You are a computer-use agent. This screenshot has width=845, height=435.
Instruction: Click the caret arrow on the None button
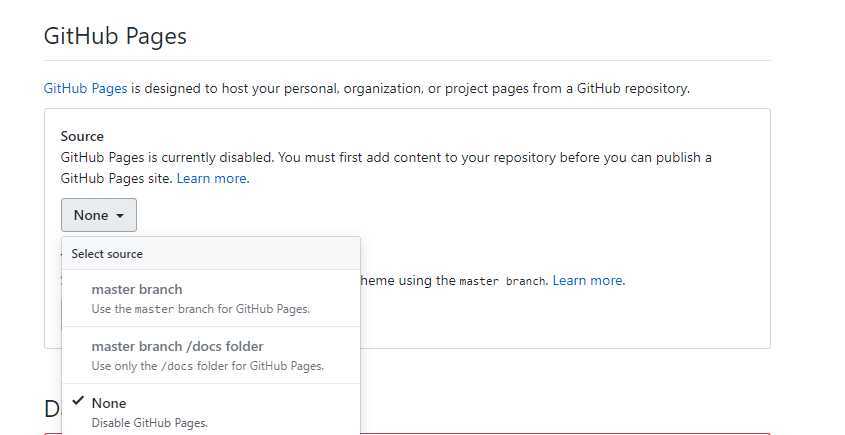120,216
